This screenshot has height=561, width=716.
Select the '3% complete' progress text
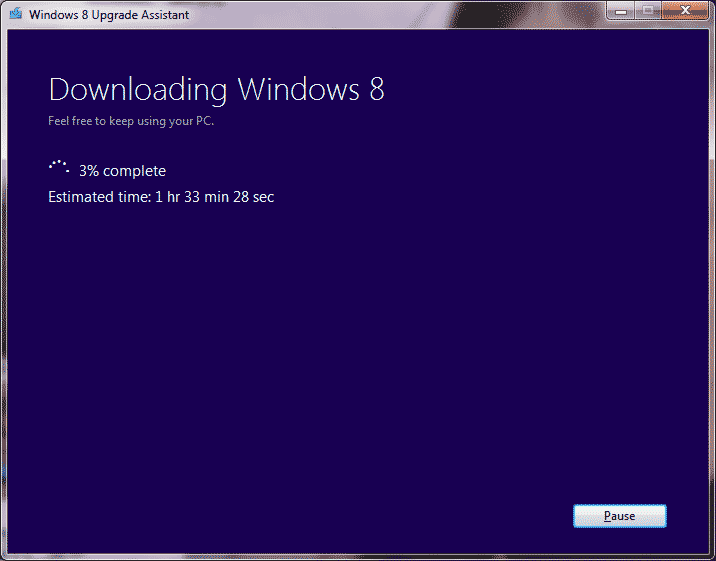point(122,171)
